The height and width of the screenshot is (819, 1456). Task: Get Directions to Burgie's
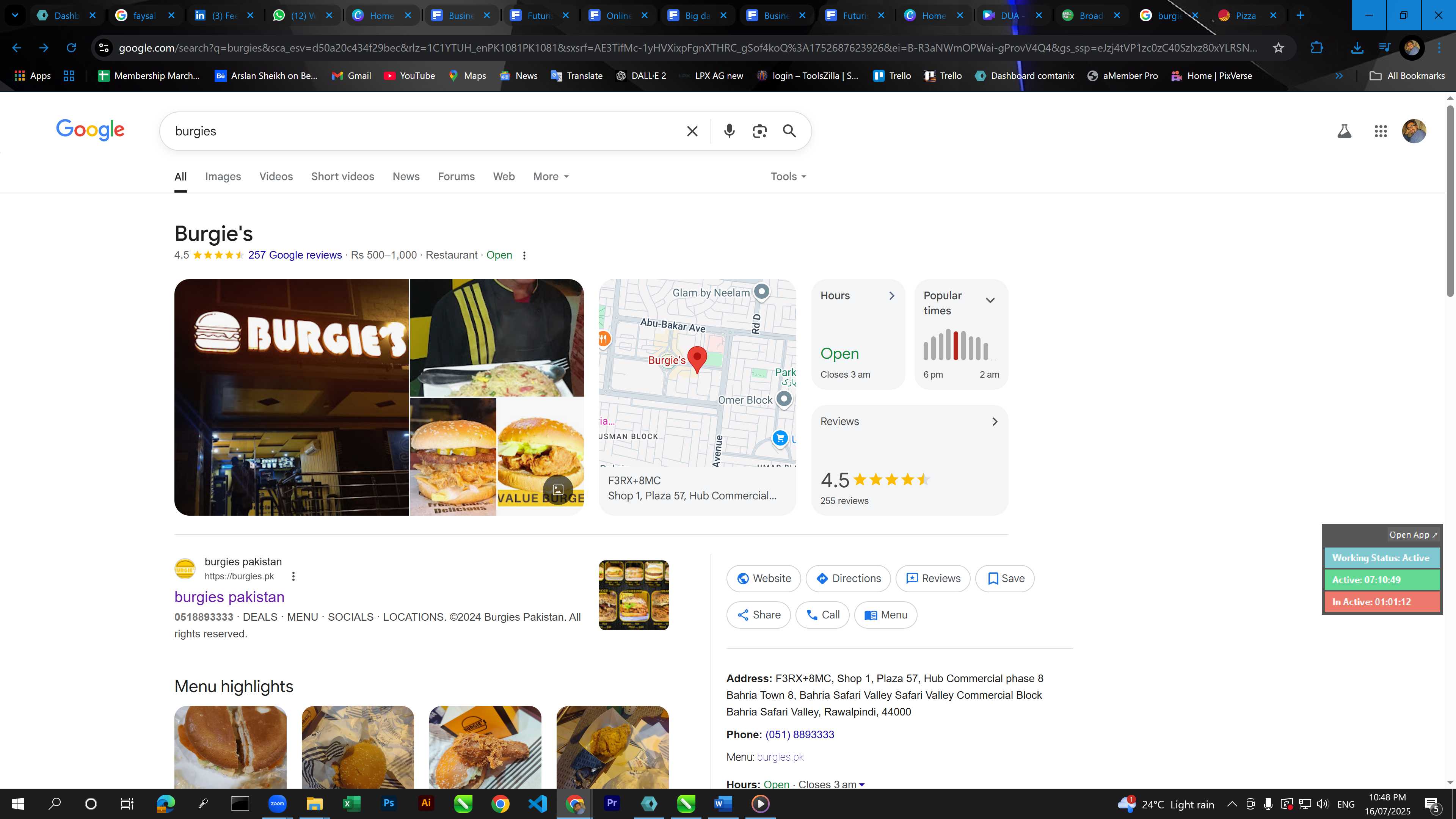(849, 578)
